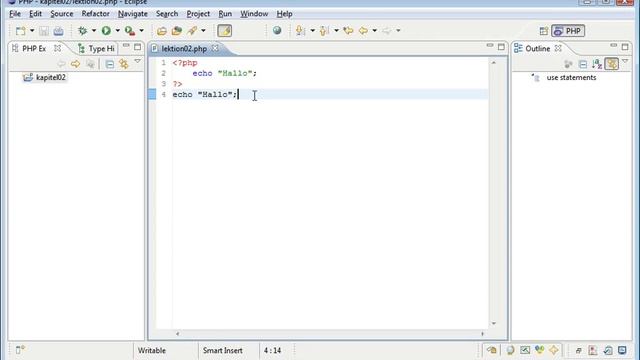This screenshot has width=640, height=360.
Task: Close the PHP Explorer view tab
Action: click(58, 48)
